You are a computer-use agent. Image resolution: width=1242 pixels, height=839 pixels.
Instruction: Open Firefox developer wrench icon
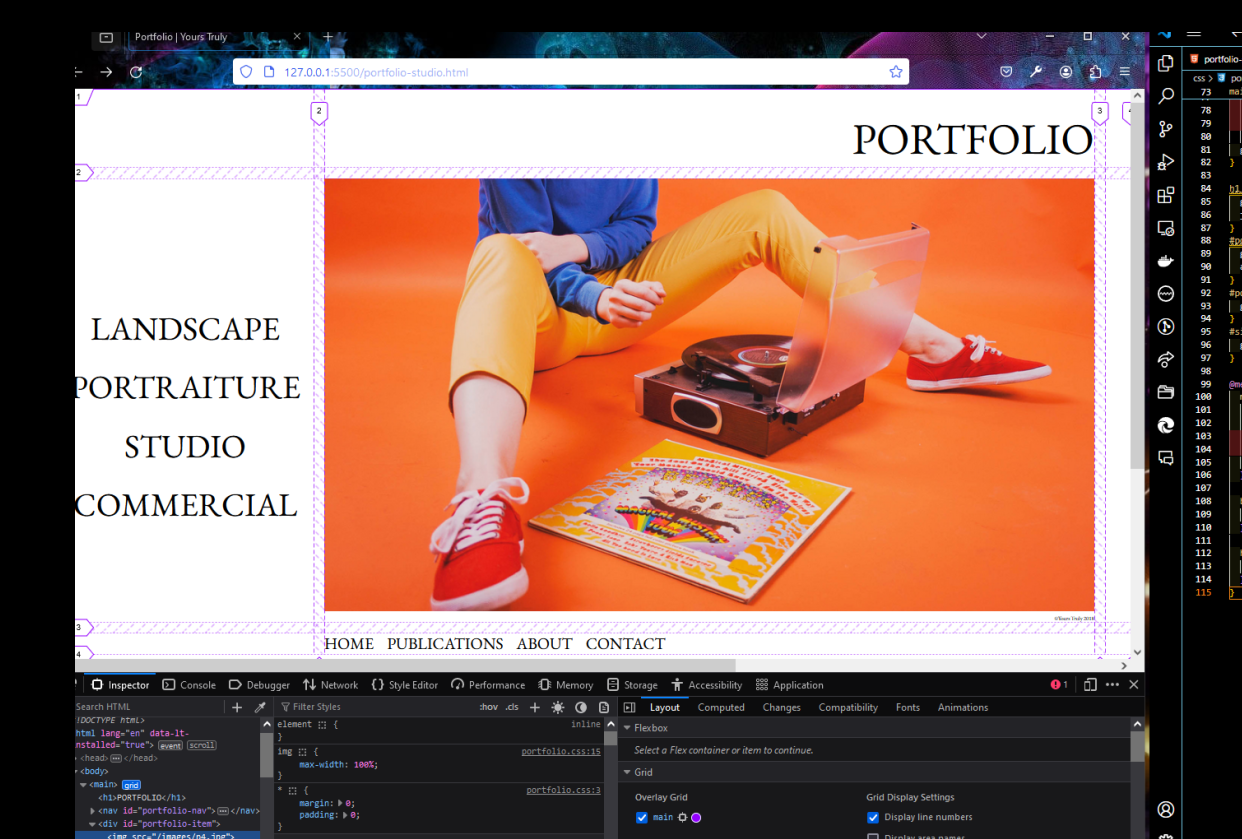[1036, 72]
